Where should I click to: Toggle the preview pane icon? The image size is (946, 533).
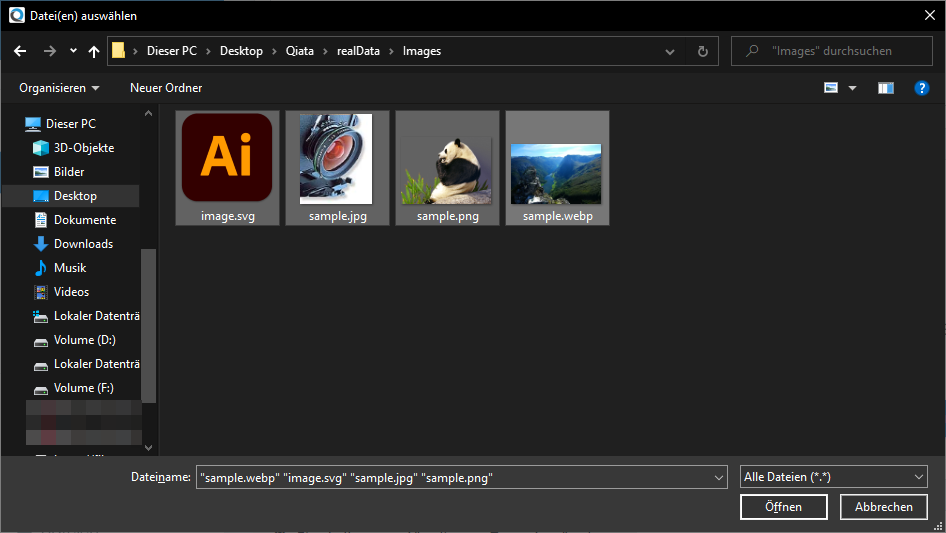click(x=885, y=88)
